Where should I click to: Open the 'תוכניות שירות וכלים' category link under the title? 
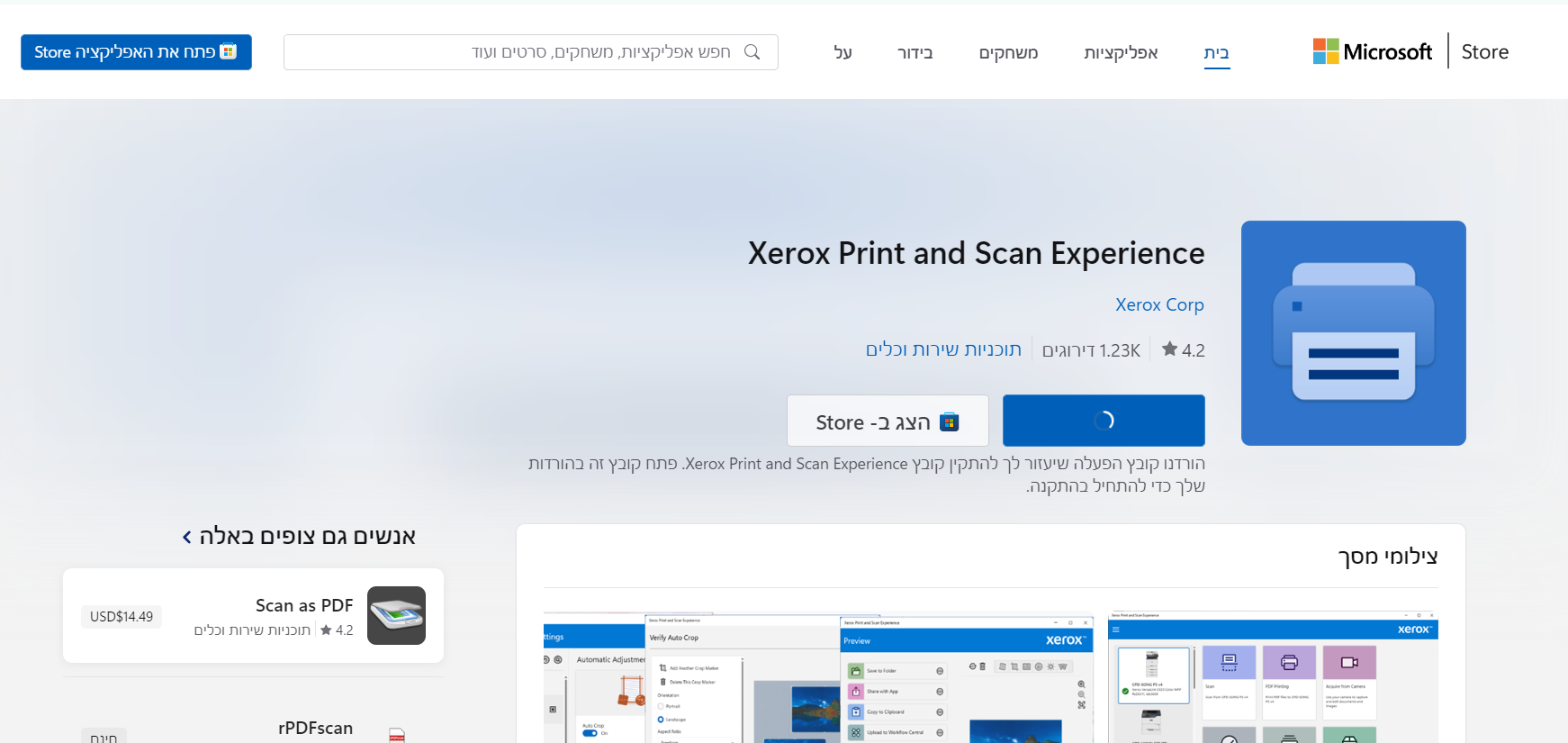click(943, 349)
